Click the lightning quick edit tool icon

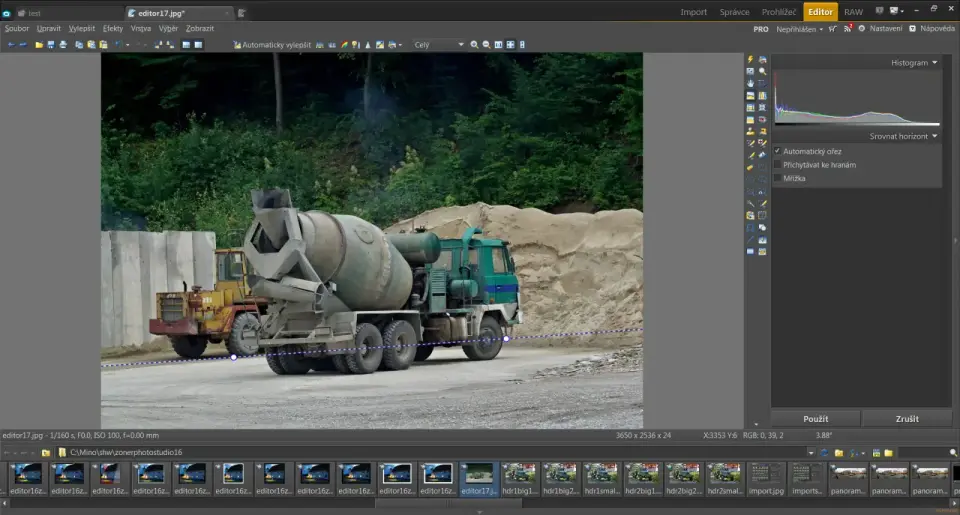(750, 60)
